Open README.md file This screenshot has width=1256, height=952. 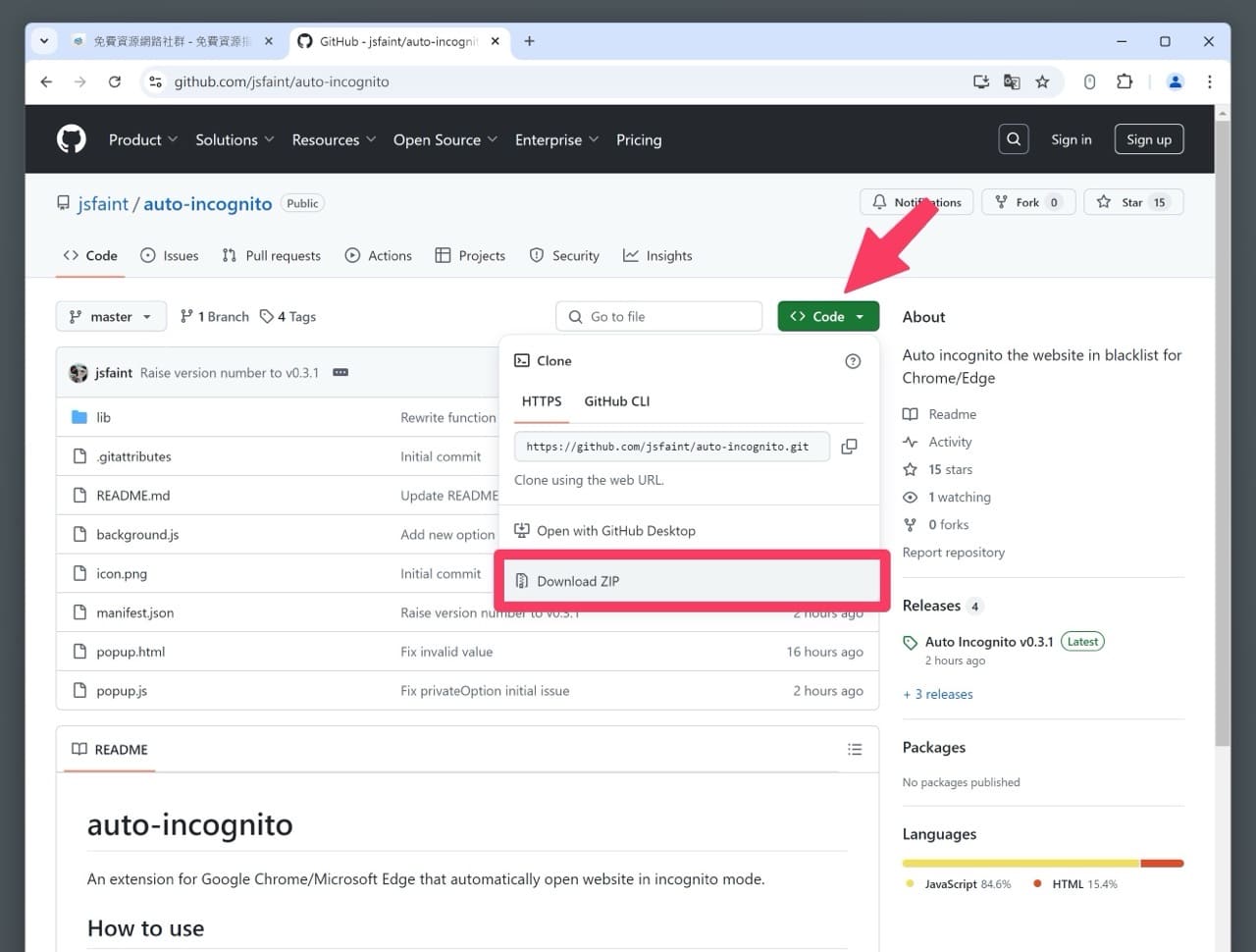pyautogui.click(x=132, y=496)
